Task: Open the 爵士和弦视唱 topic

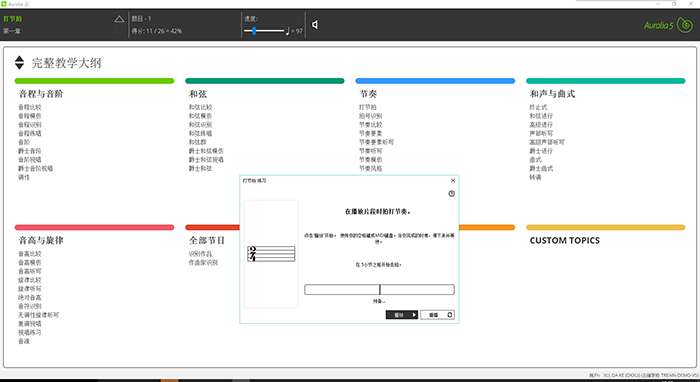Action: click(206, 159)
